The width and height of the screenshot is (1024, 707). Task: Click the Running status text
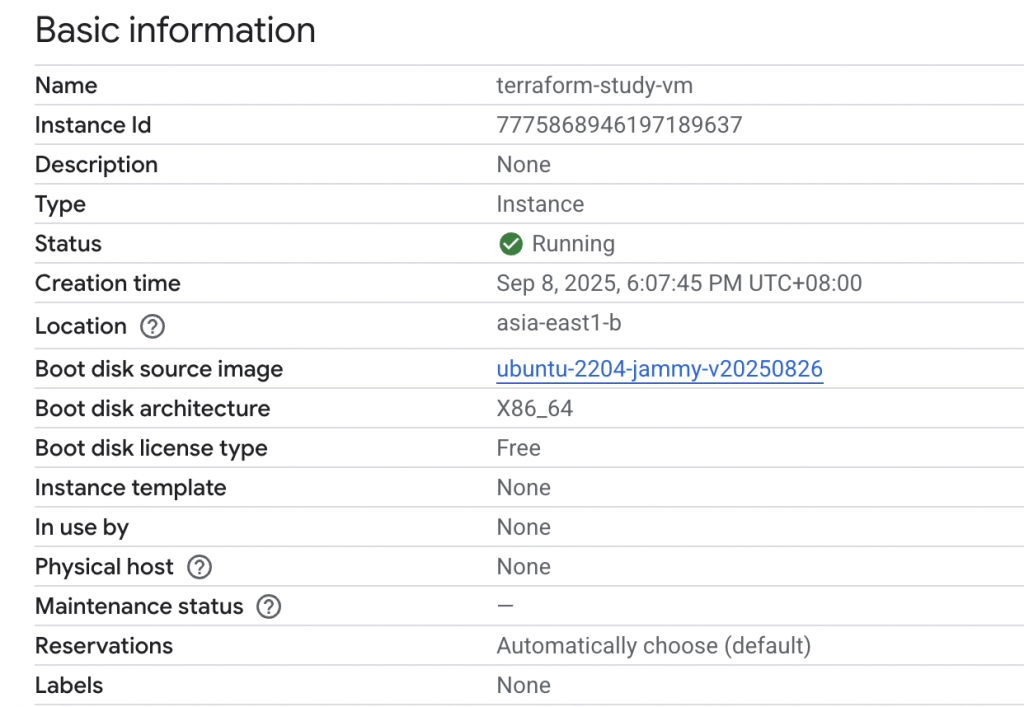(x=573, y=244)
